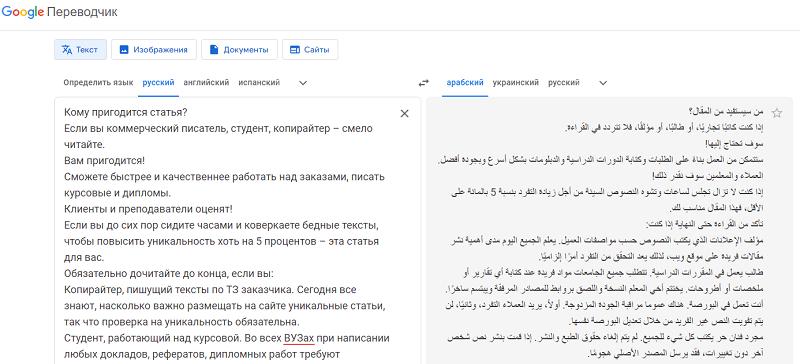
Task: Choose Определить язык as source
Action: click(98, 82)
